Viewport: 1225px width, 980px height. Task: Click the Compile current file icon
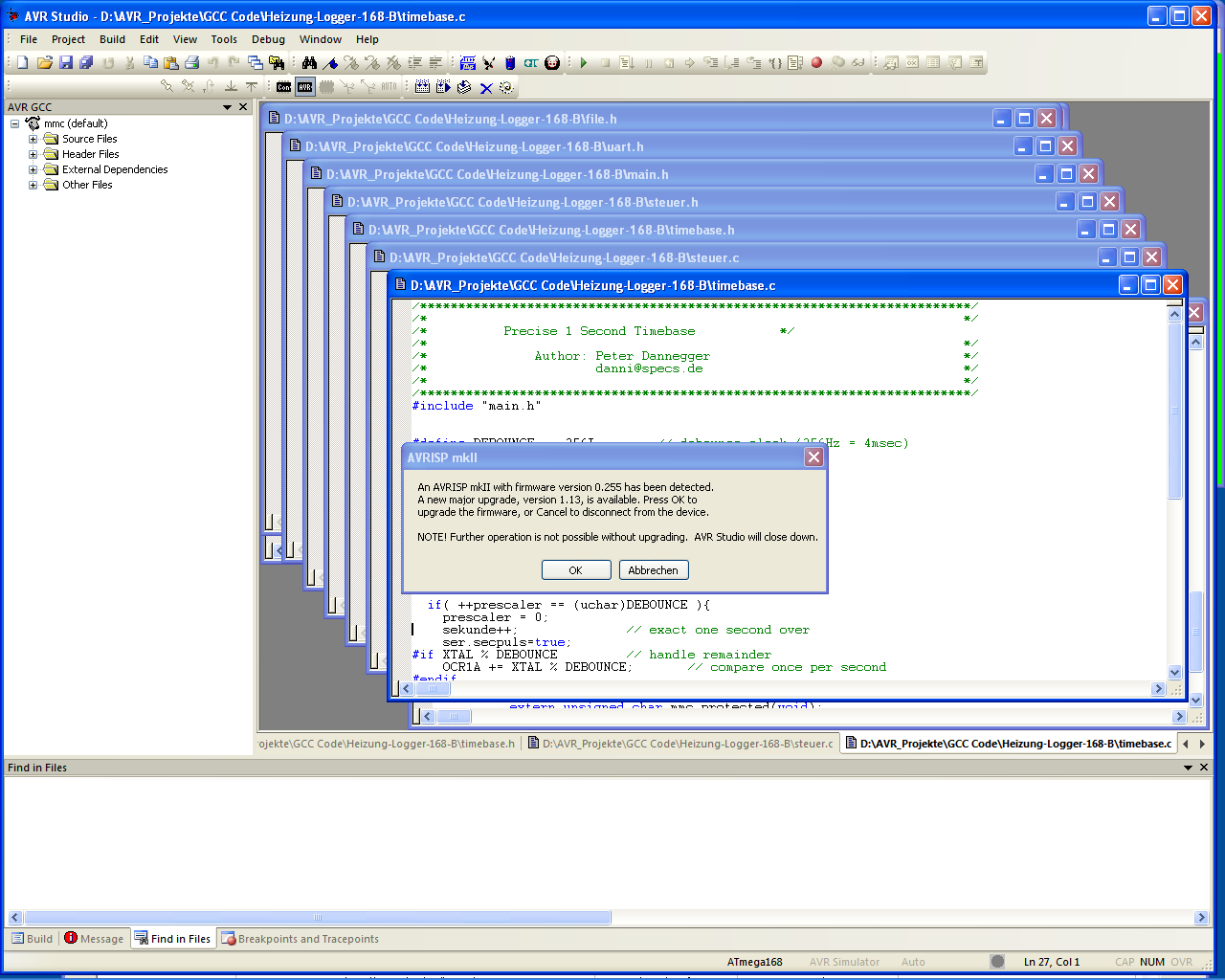pos(464,87)
